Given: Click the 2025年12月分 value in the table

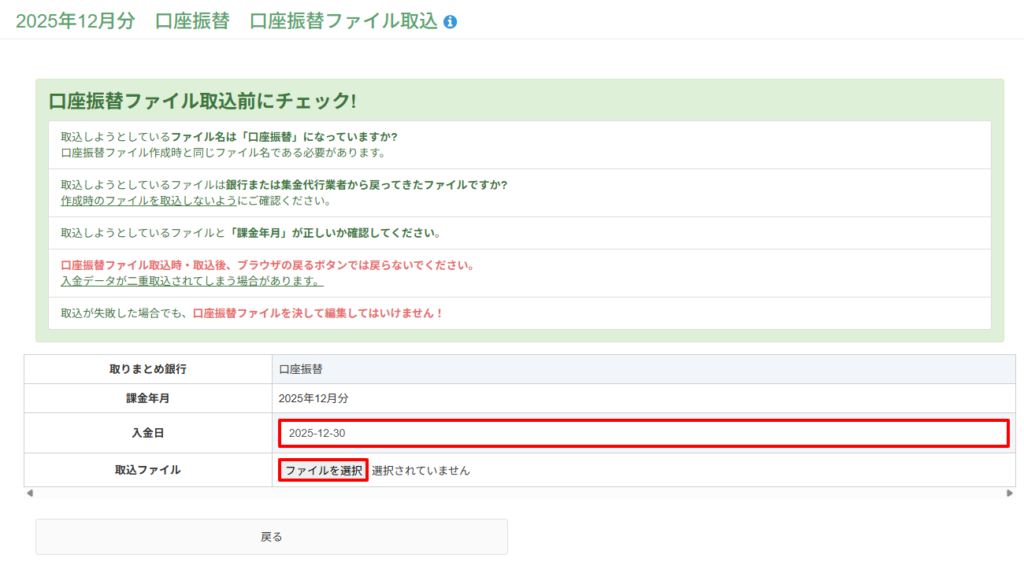Looking at the screenshot, I should 313,398.
